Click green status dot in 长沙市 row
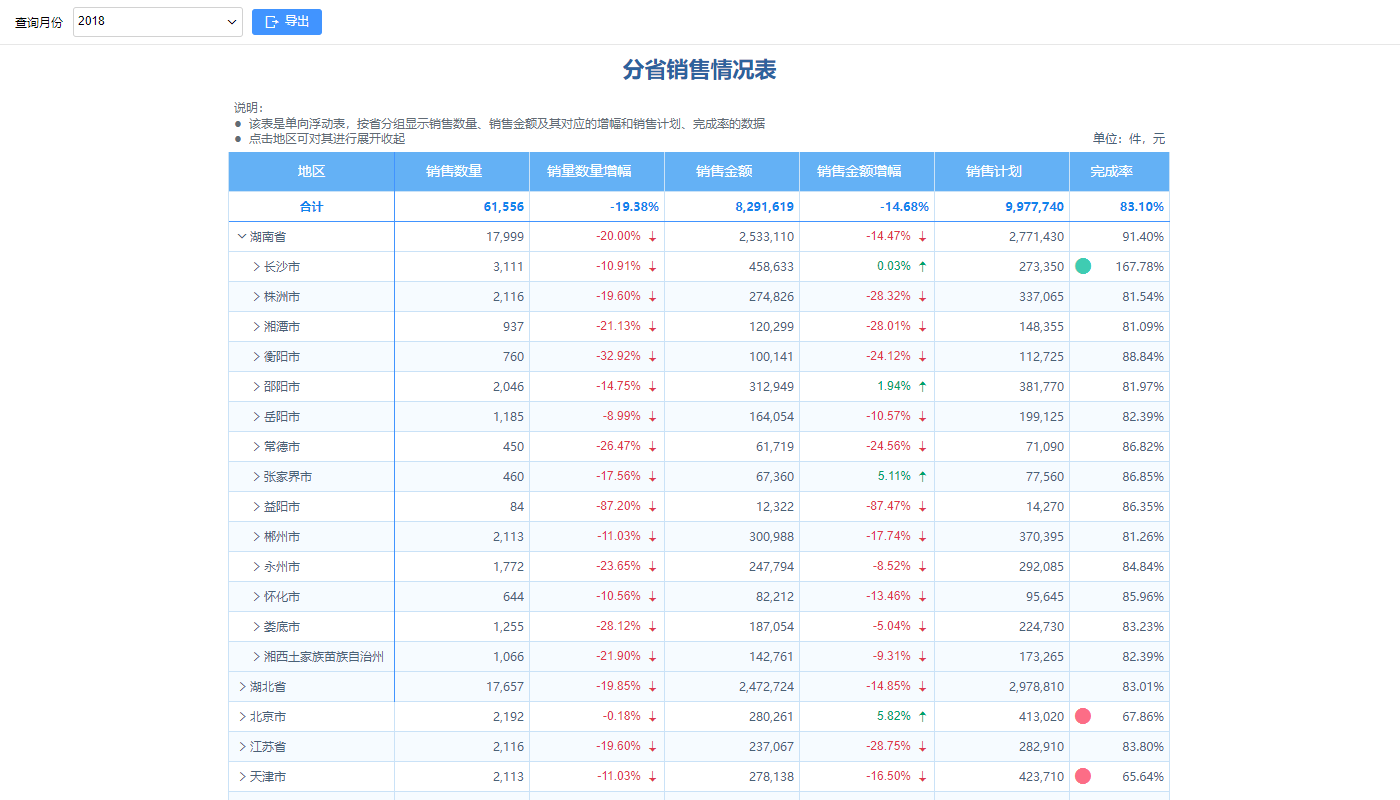 [1083, 266]
